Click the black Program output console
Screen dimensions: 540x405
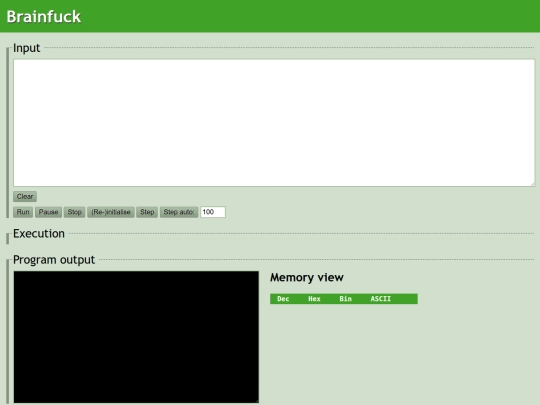point(136,337)
